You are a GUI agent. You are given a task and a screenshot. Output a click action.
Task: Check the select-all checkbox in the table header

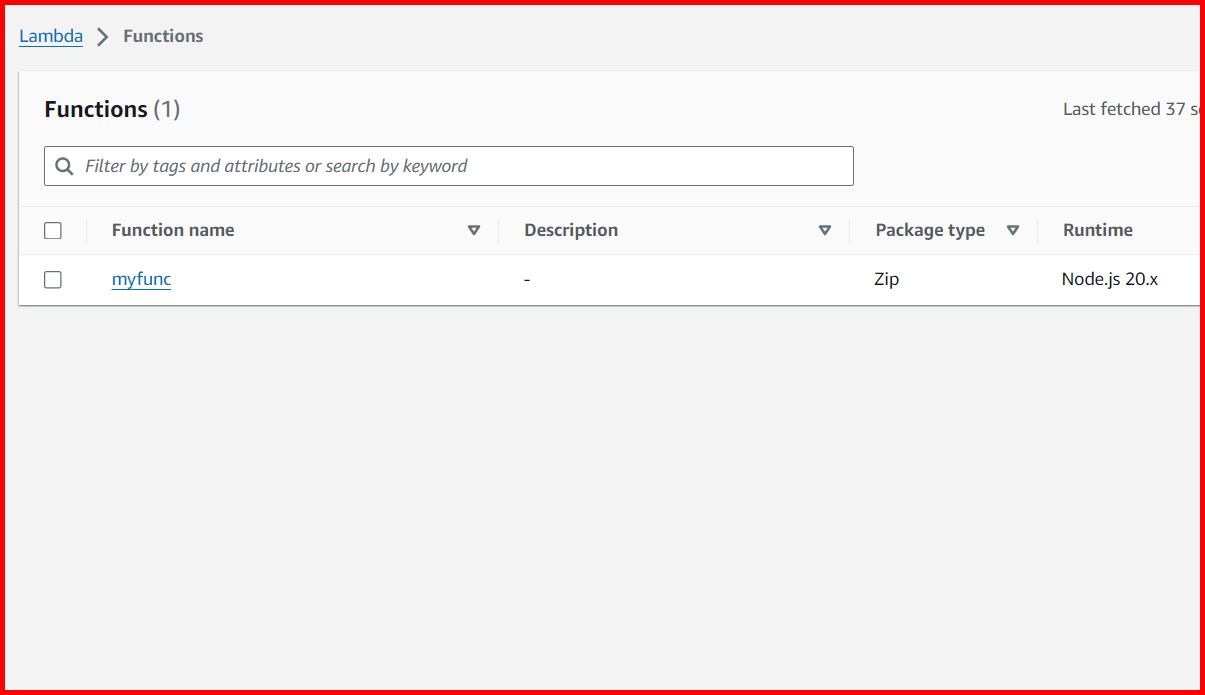53,229
